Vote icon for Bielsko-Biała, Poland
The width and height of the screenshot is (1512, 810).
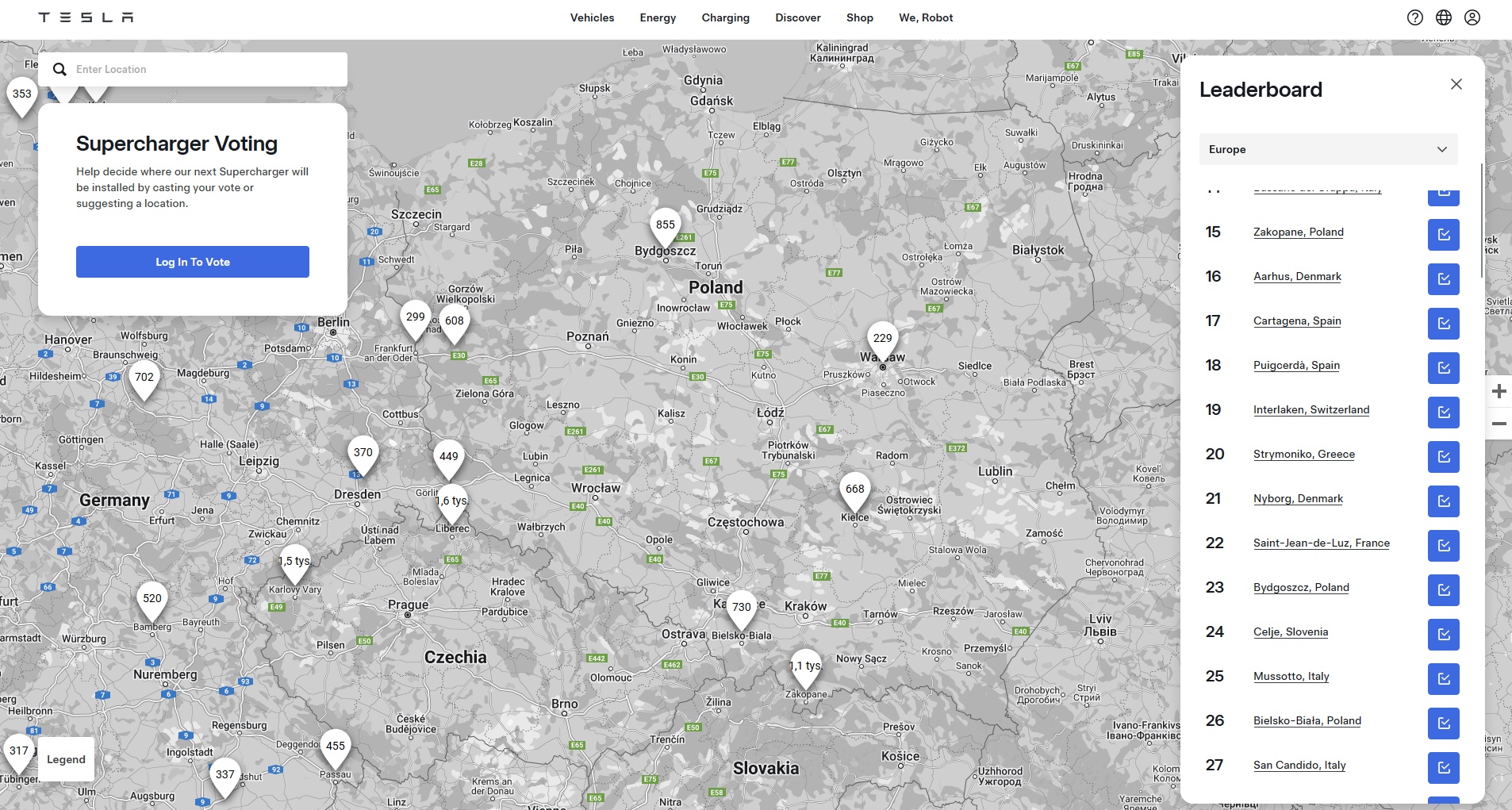point(1444,724)
